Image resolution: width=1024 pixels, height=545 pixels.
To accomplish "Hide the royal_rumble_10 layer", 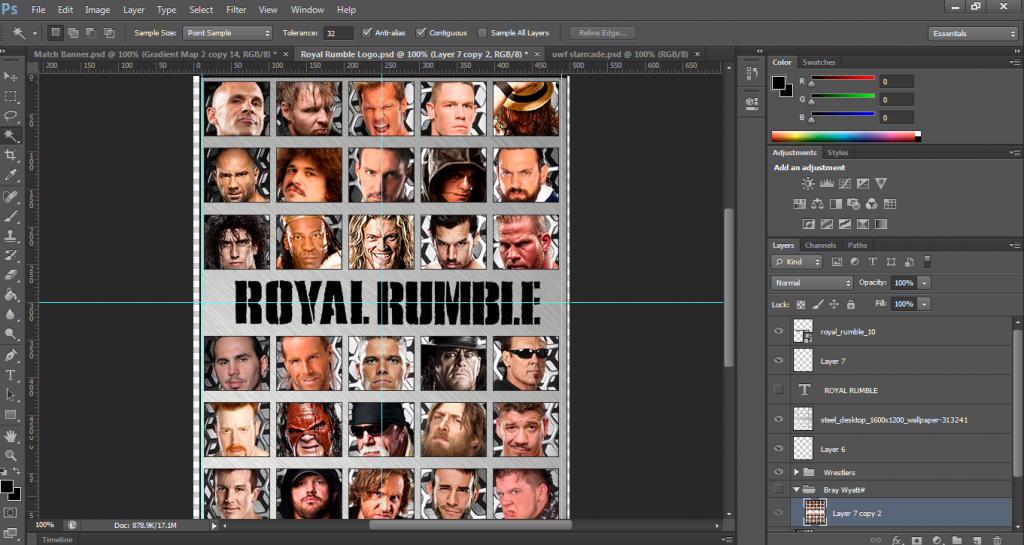I will tap(778, 331).
